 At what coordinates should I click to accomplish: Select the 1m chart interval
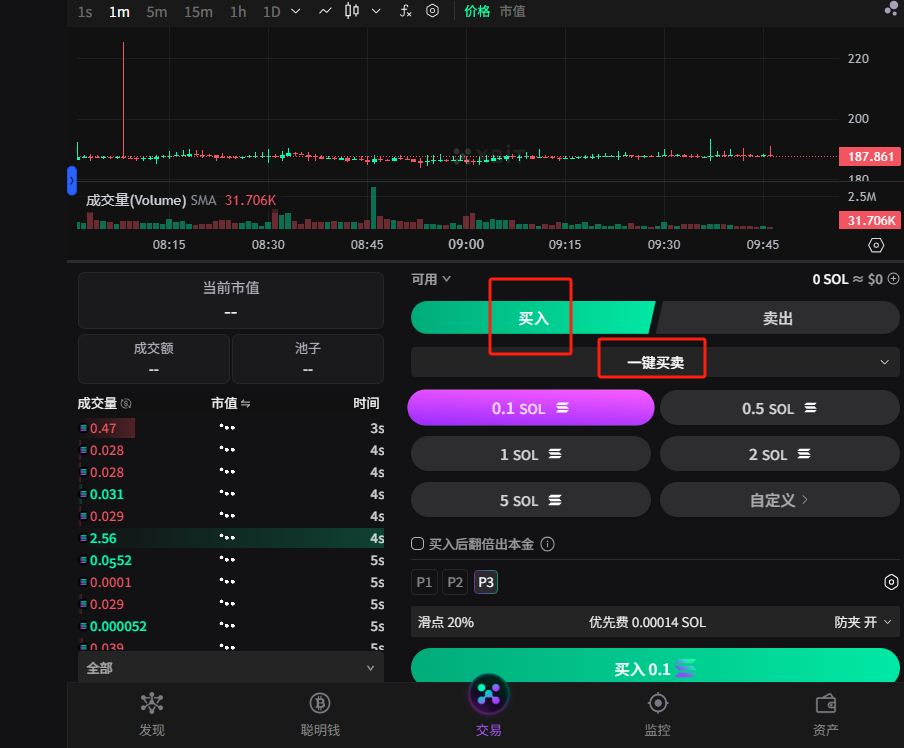pyautogui.click(x=119, y=12)
